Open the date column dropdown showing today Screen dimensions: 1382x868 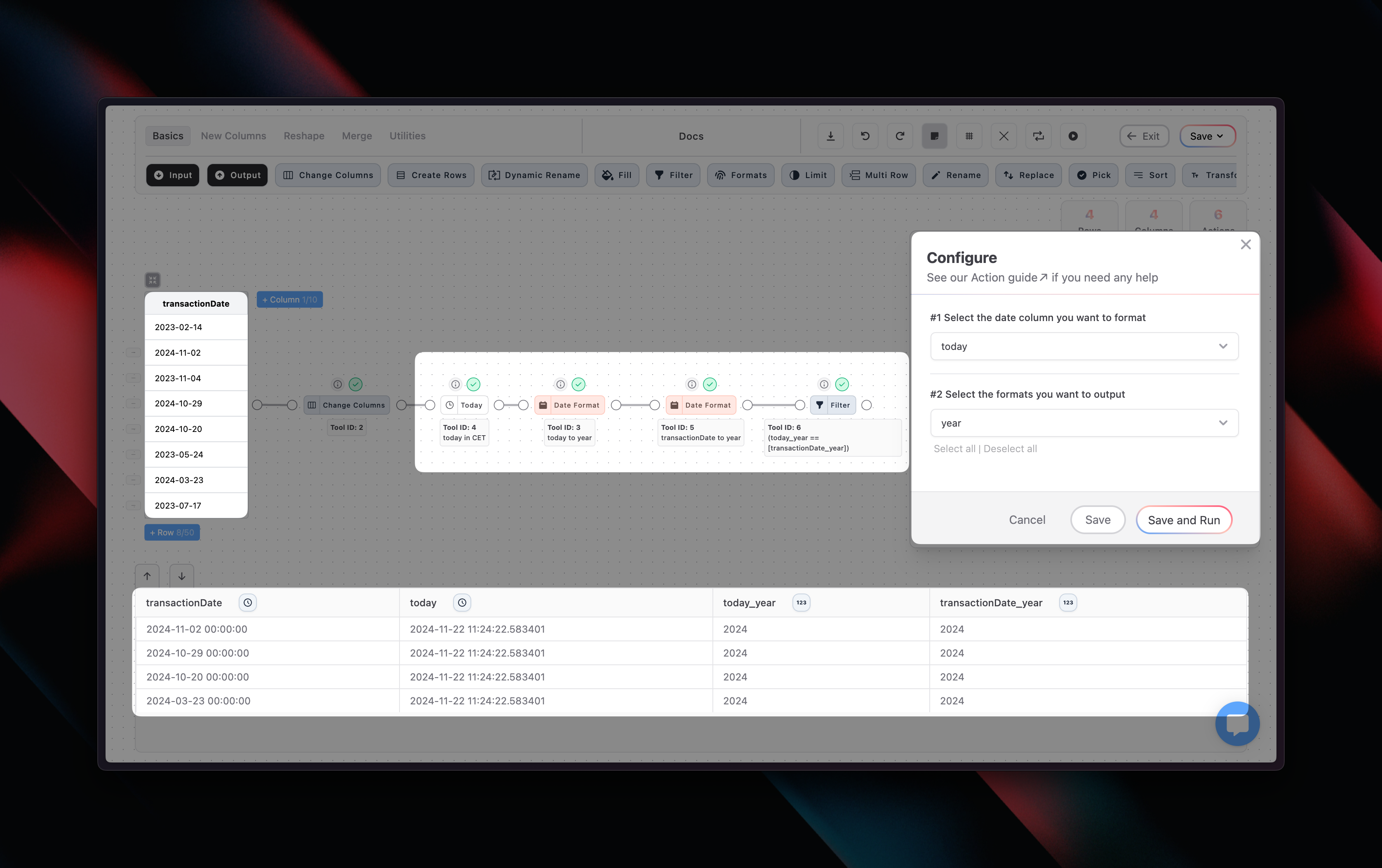pos(1084,347)
